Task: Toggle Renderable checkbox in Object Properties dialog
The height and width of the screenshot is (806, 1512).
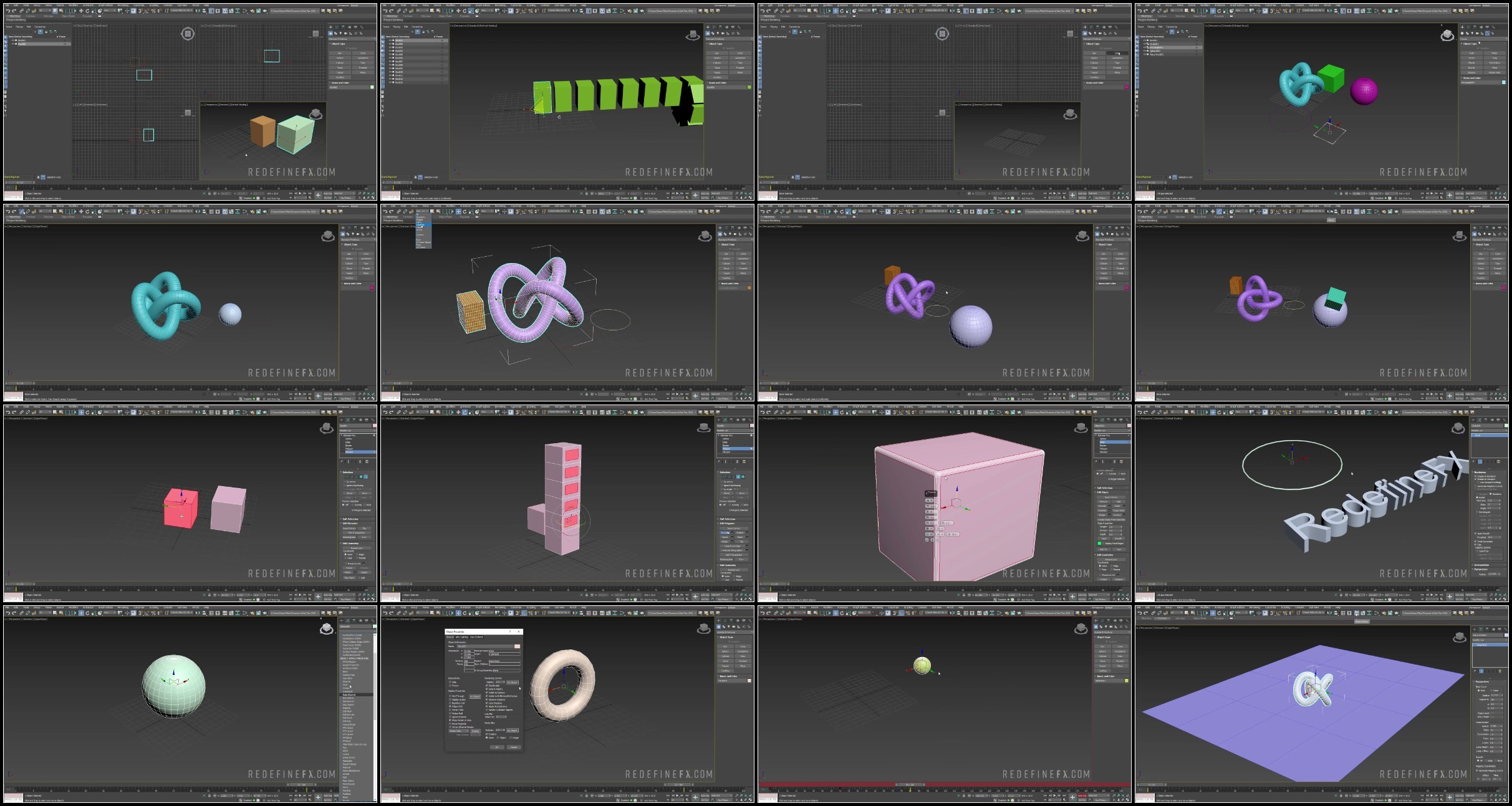Action: tap(487, 686)
